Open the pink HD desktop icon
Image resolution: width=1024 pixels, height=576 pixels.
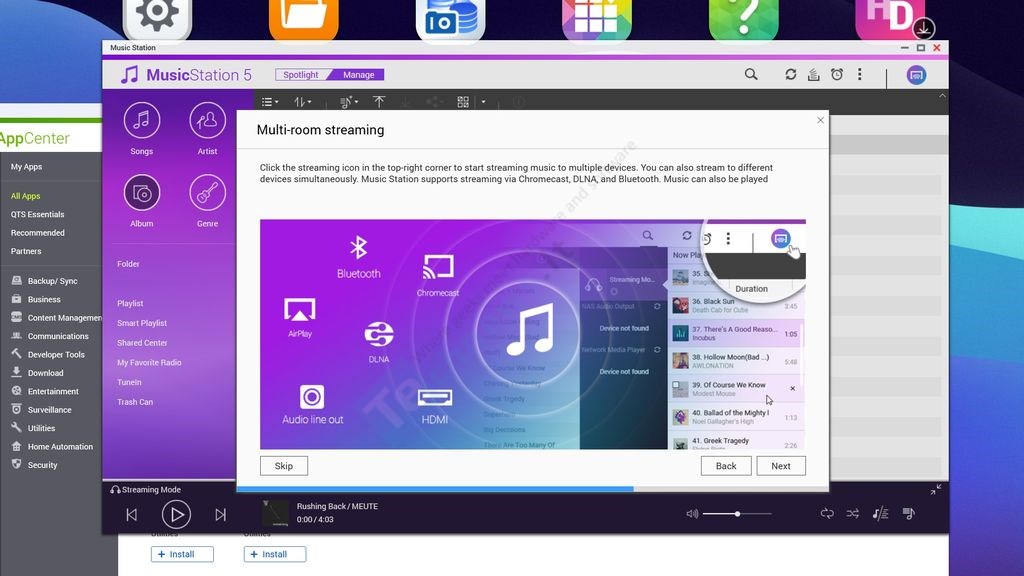point(890,20)
